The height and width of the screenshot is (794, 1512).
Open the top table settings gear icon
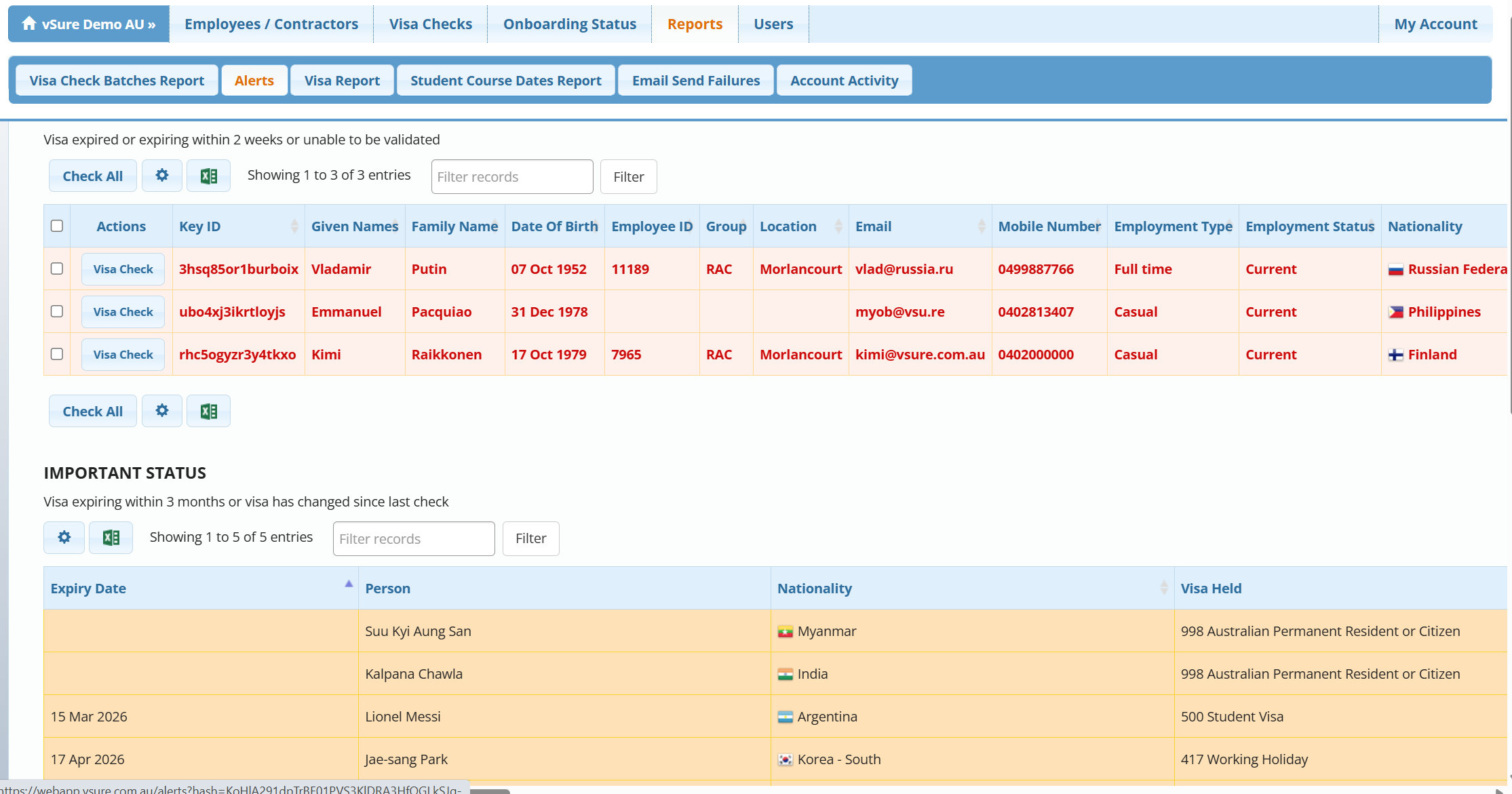pos(161,176)
